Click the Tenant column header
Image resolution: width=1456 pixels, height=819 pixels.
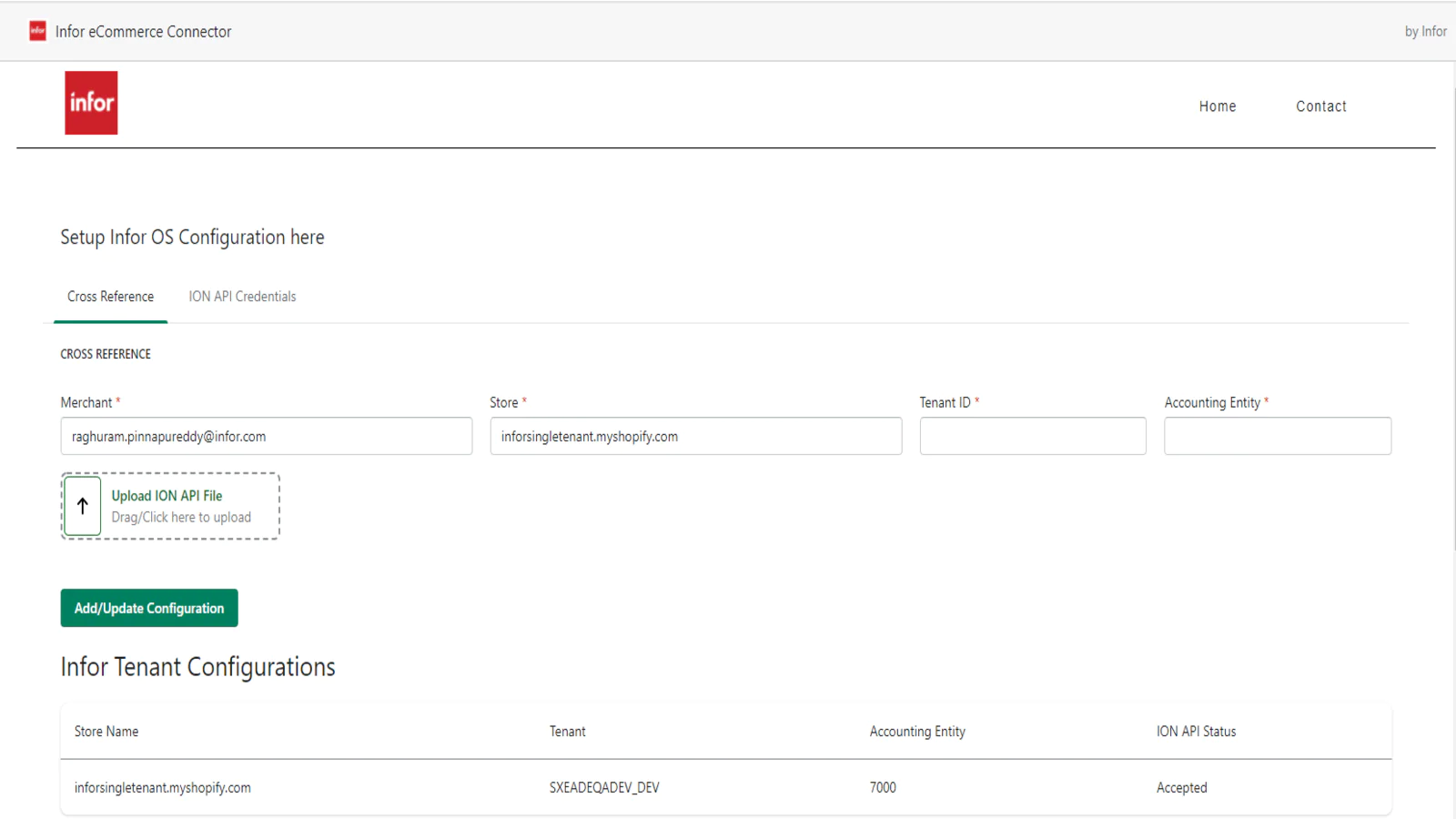568,732
